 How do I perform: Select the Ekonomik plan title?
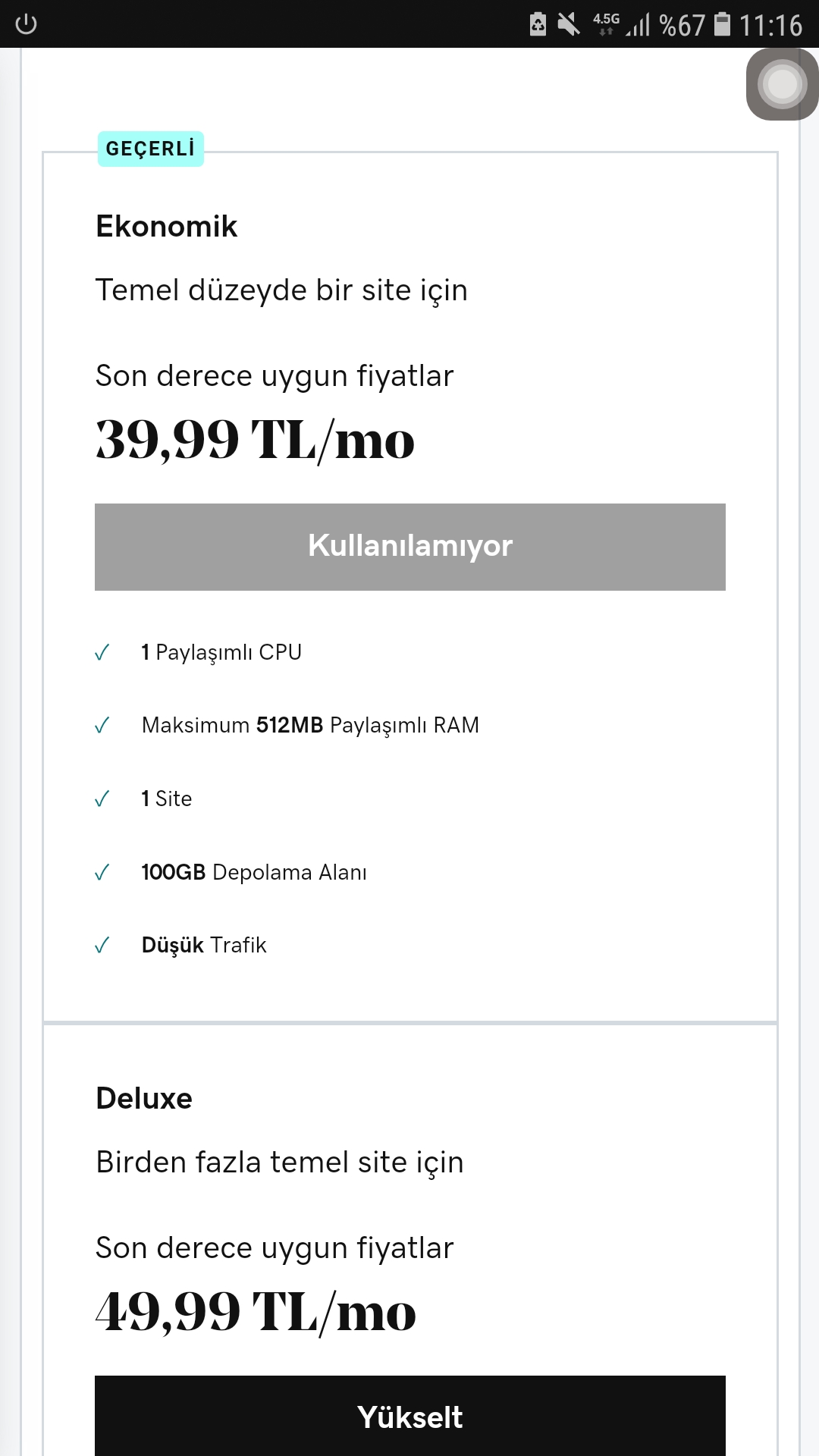tap(167, 227)
